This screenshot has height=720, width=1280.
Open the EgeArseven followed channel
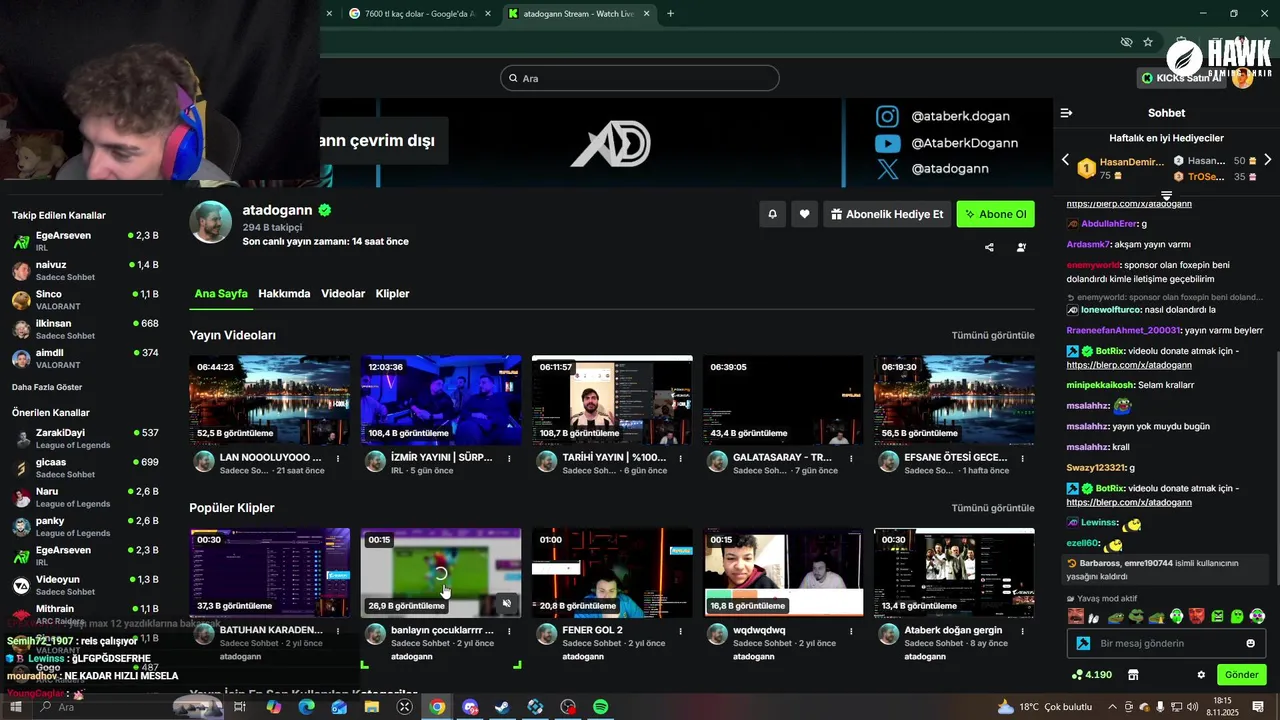(x=85, y=241)
